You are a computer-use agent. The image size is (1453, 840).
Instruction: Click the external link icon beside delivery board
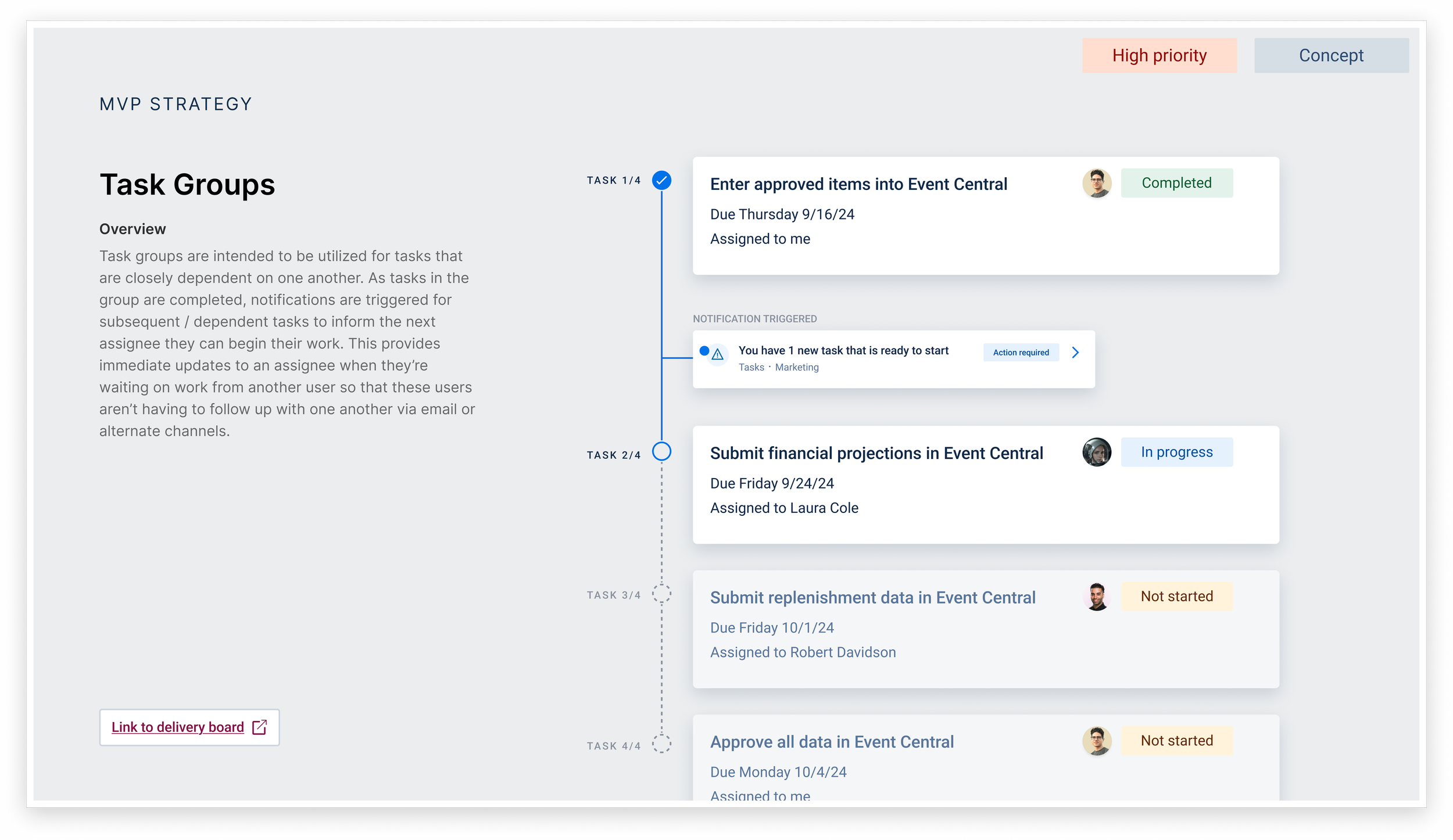tap(260, 727)
